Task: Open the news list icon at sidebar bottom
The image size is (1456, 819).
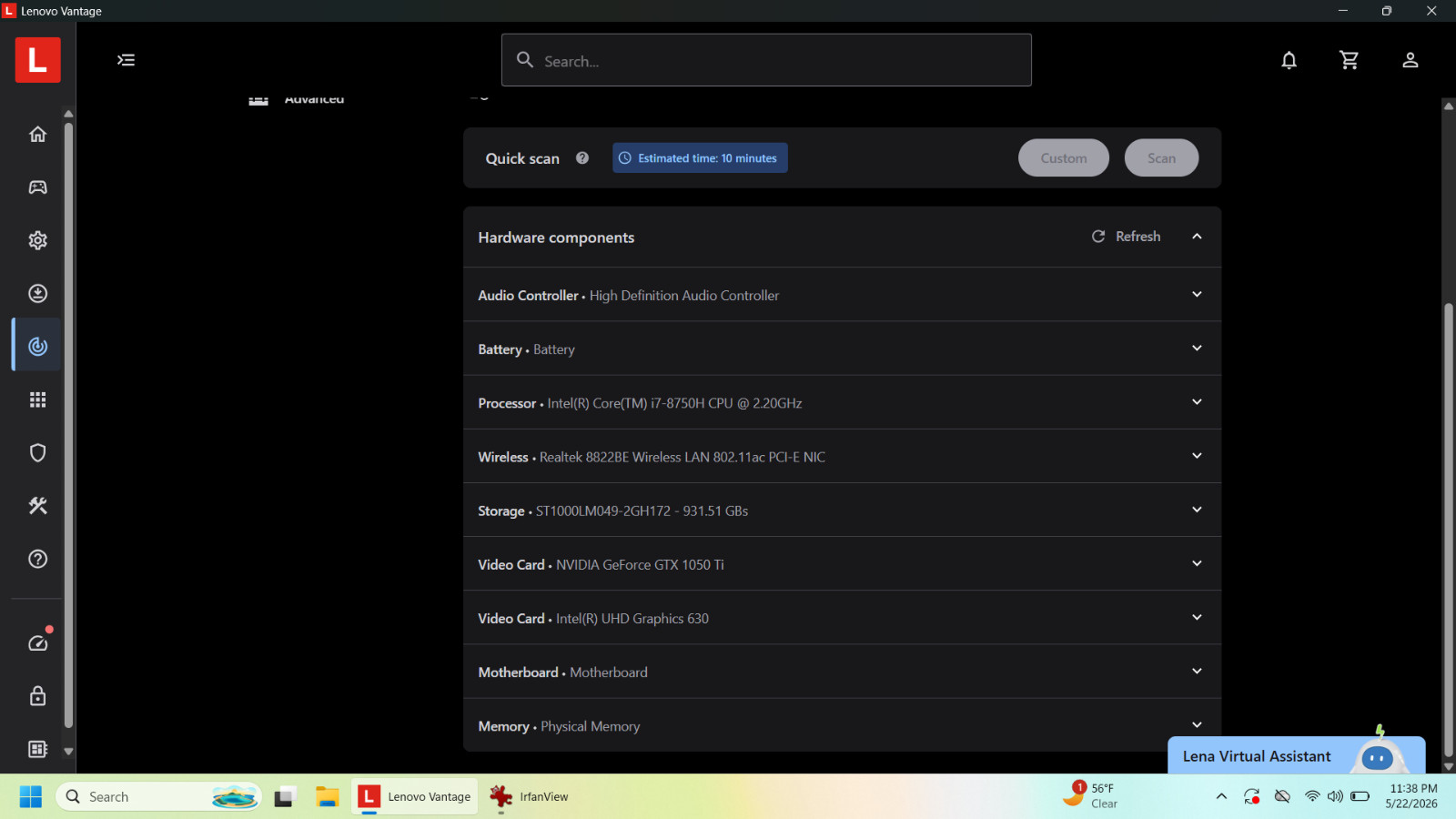Action: click(x=37, y=749)
